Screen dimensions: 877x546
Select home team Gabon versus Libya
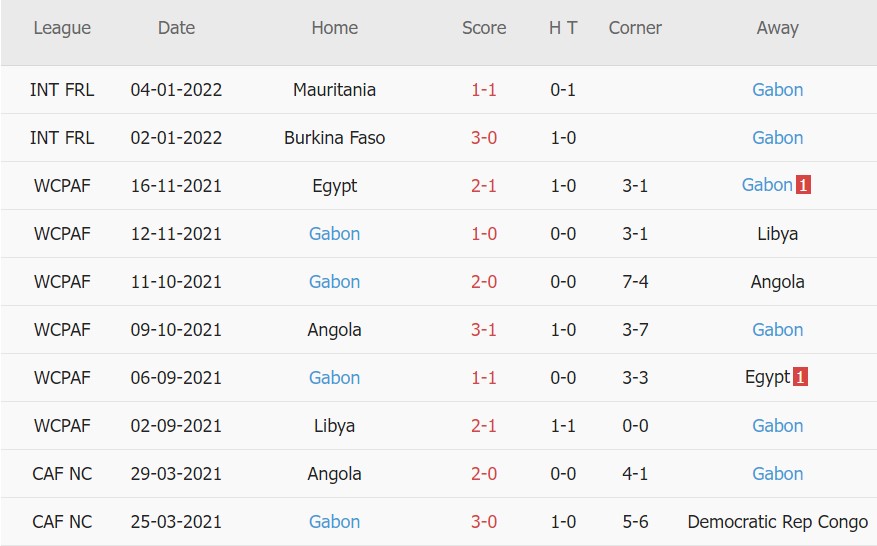(334, 234)
